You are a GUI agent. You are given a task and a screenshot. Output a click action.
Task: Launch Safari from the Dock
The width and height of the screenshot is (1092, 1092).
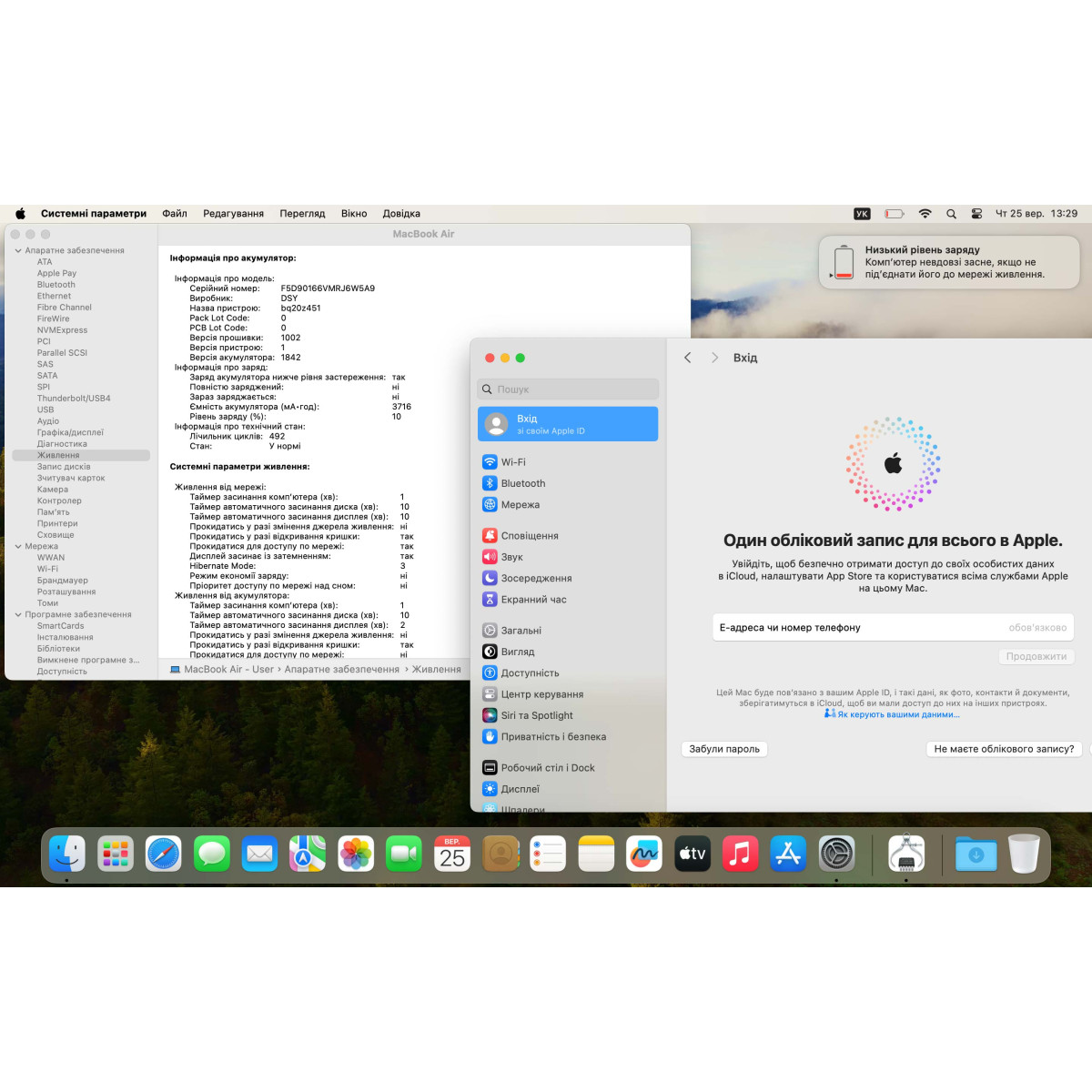[x=163, y=854]
